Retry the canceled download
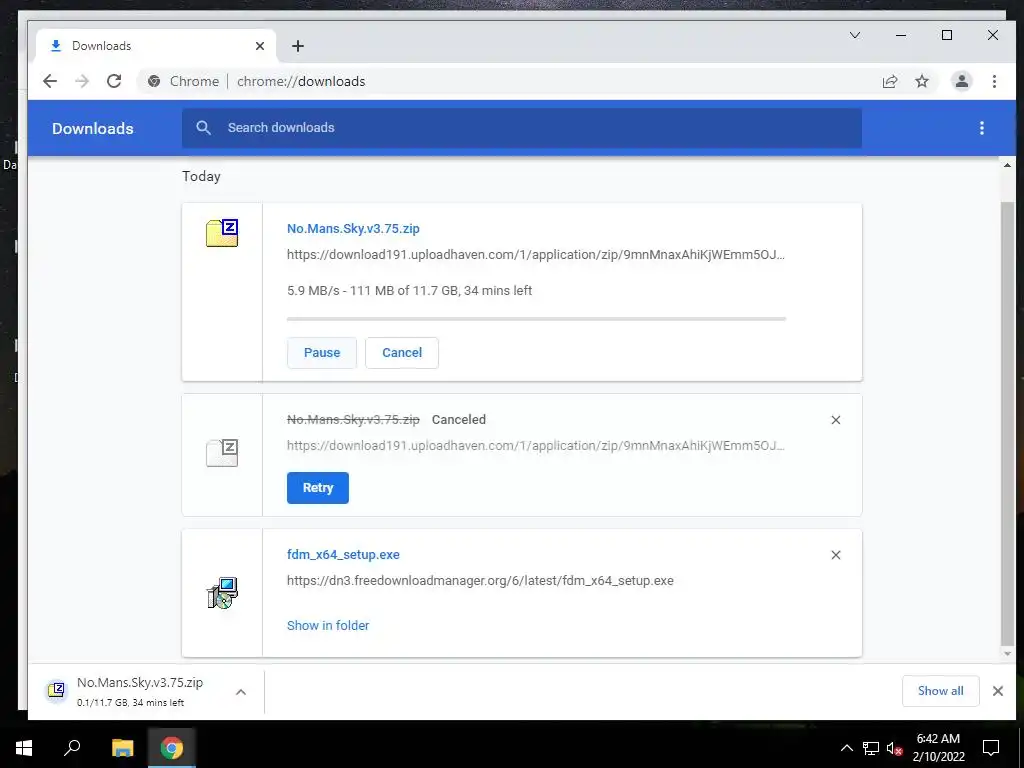The height and width of the screenshot is (768, 1024). [318, 488]
